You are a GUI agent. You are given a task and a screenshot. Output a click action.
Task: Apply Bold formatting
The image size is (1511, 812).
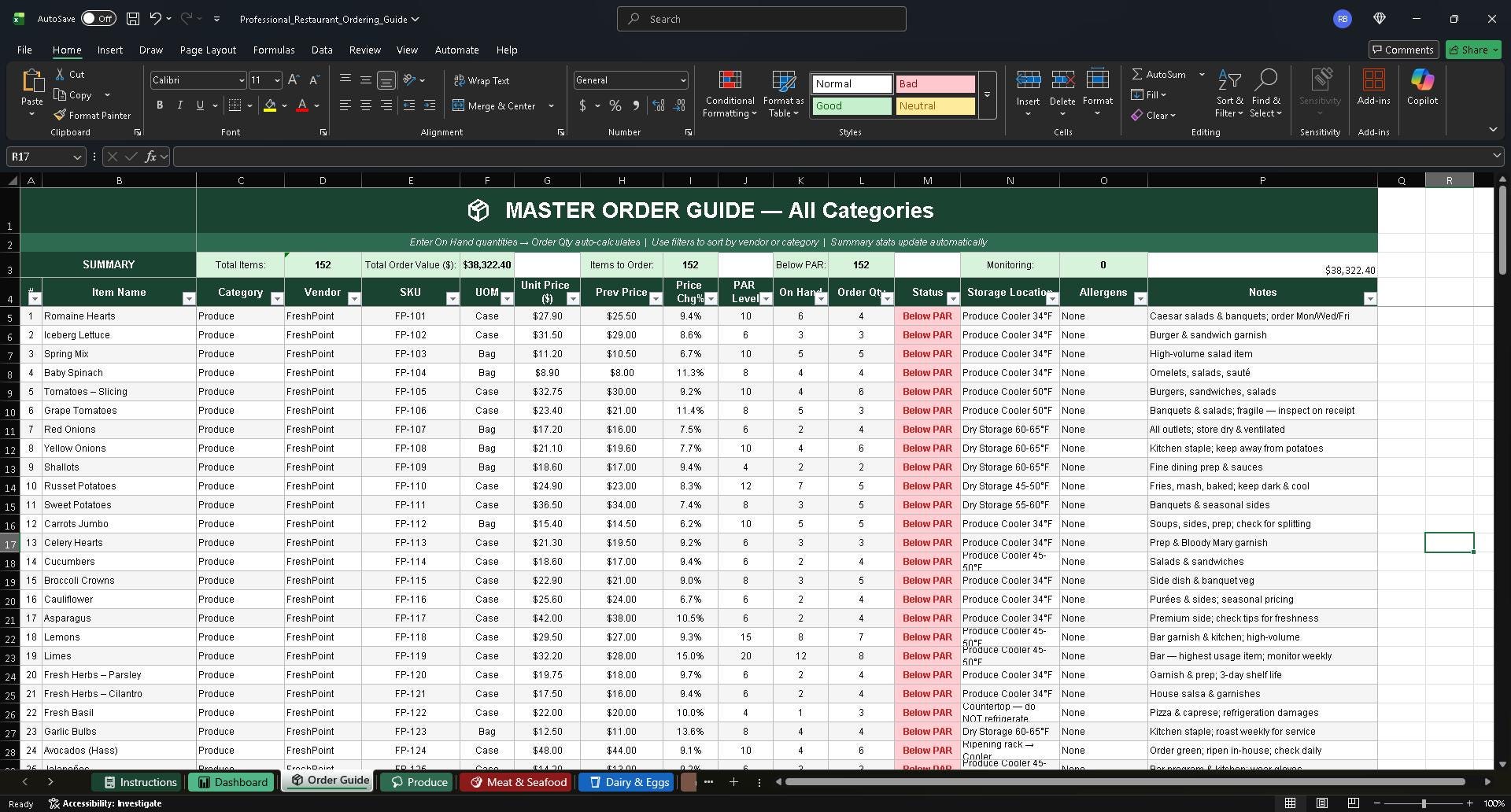(160, 105)
